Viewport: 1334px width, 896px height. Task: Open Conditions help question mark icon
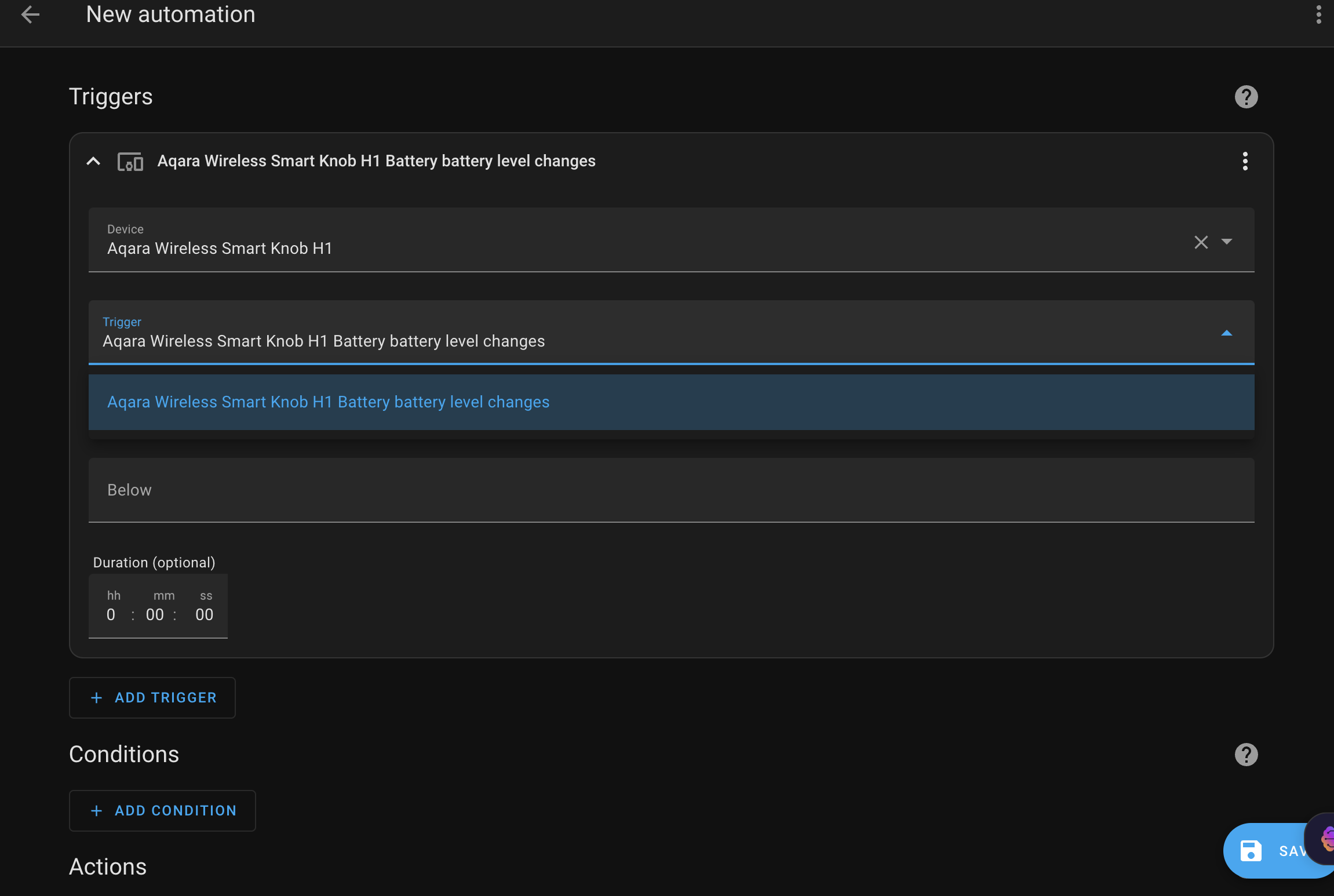[1246, 755]
